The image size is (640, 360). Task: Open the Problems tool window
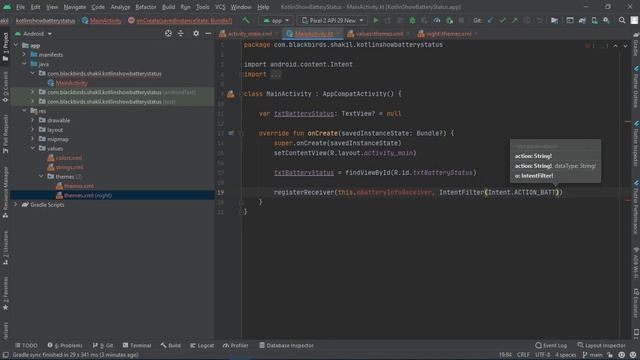(x=65, y=345)
